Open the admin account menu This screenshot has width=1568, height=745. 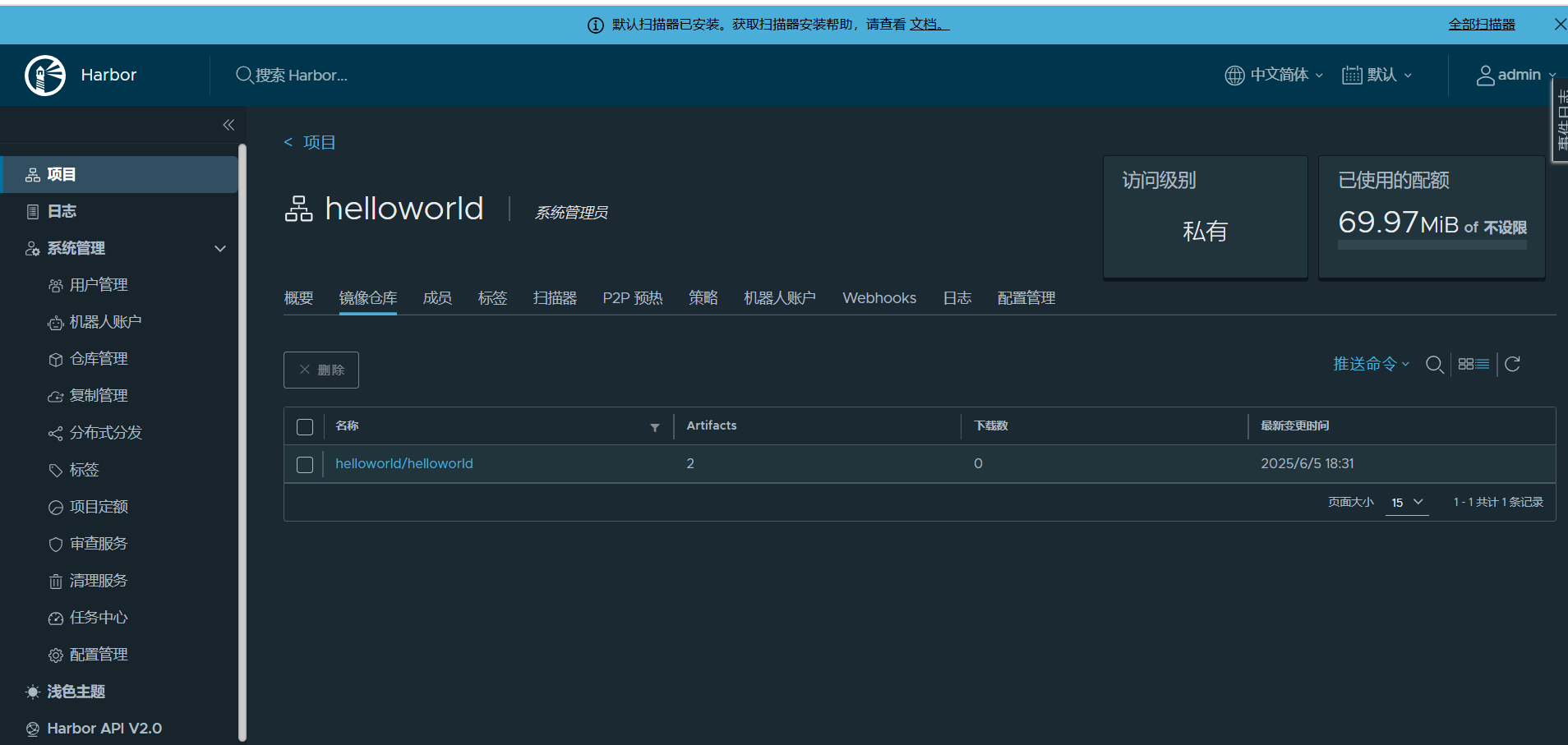click(x=1516, y=76)
